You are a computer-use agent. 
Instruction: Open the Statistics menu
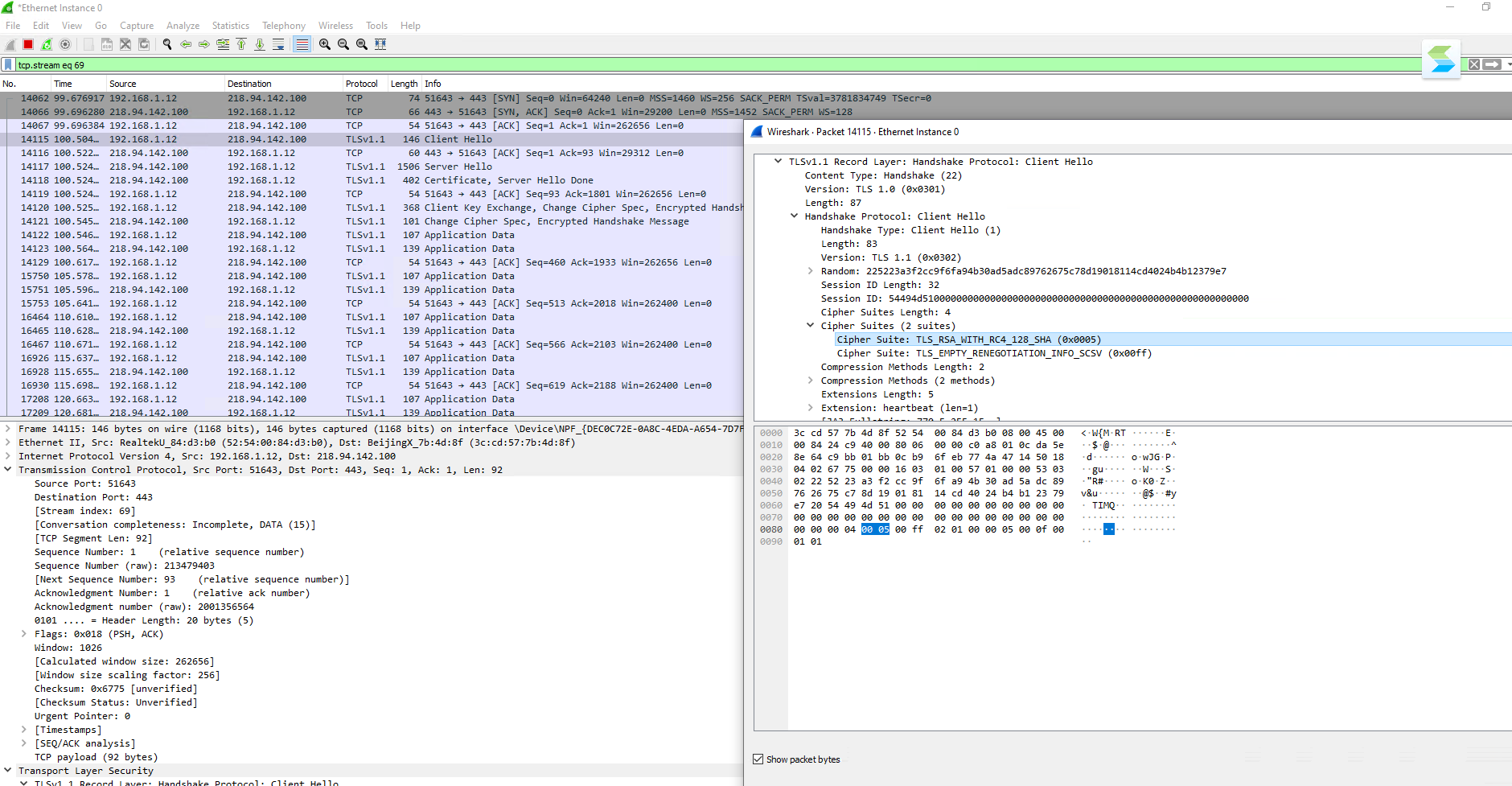pos(231,25)
